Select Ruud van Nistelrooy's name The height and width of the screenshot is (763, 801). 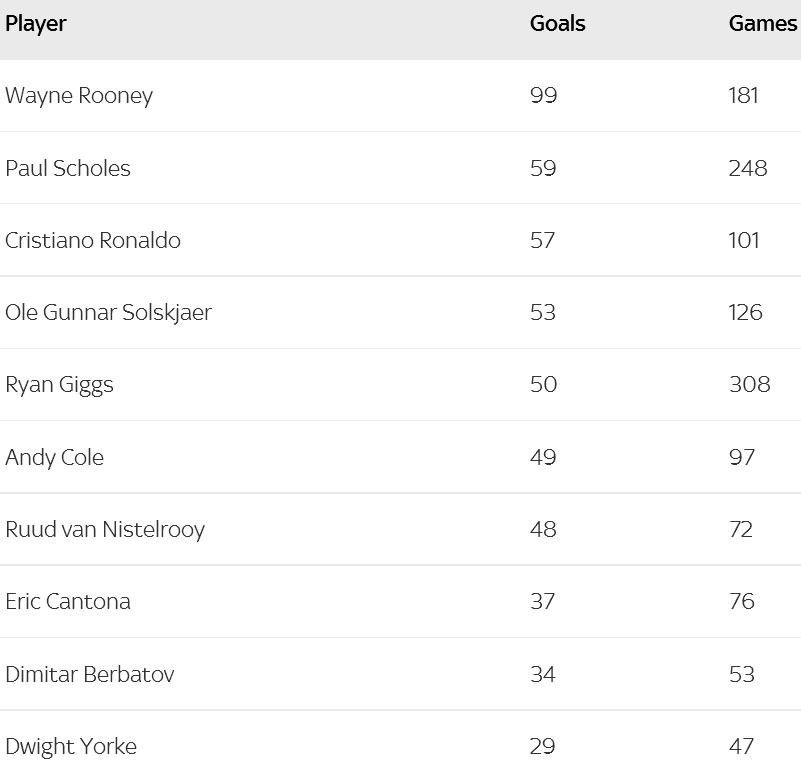click(x=105, y=529)
